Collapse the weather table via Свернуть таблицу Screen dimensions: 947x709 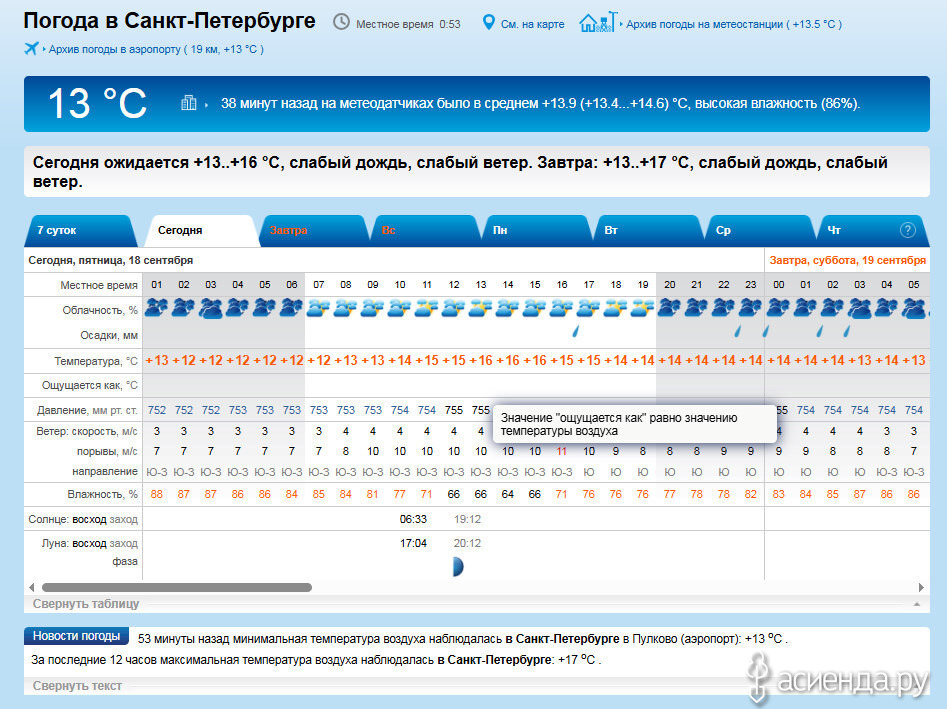coord(86,603)
